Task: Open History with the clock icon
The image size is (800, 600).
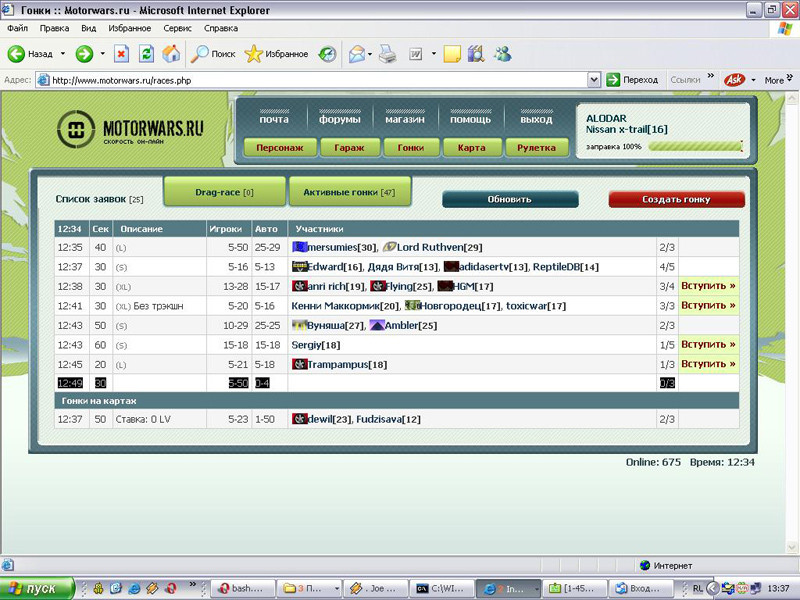Action: coord(327,54)
